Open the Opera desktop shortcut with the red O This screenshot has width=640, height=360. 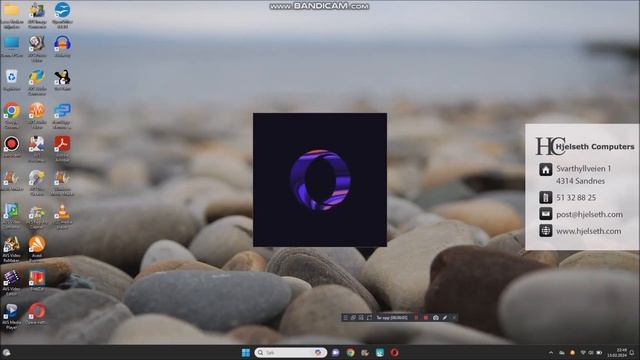coord(37,312)
